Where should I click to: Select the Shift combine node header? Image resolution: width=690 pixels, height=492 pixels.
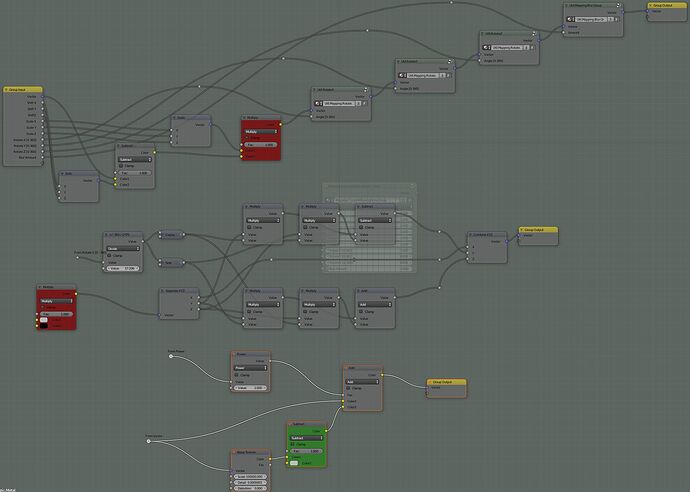79,173
